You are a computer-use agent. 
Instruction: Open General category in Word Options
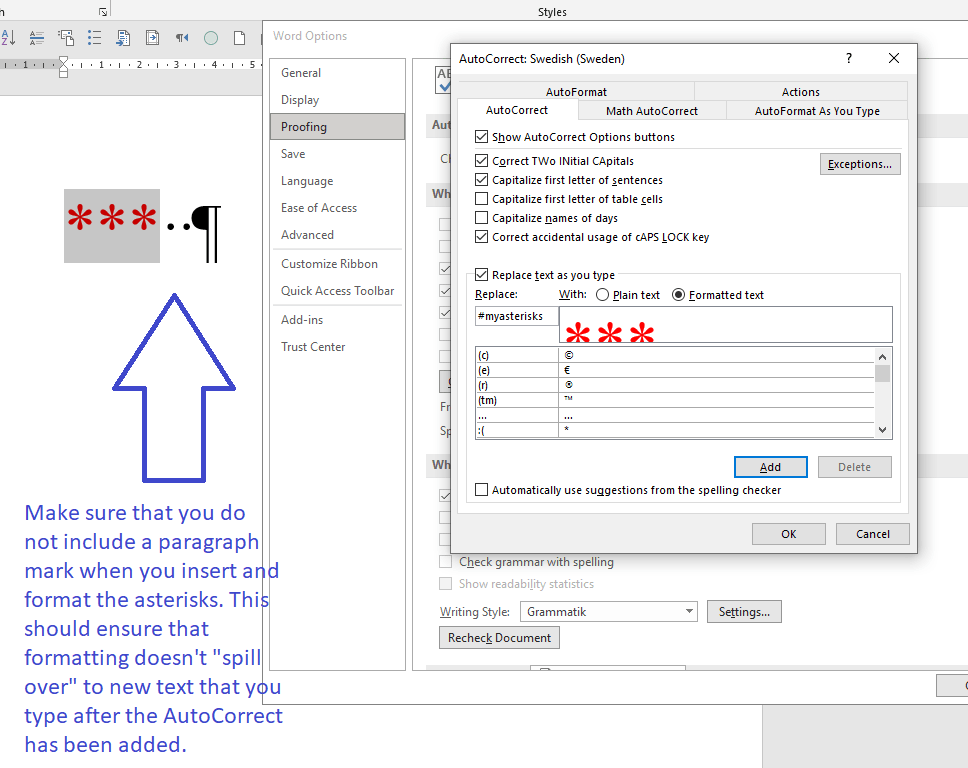[x=337, y=73]
